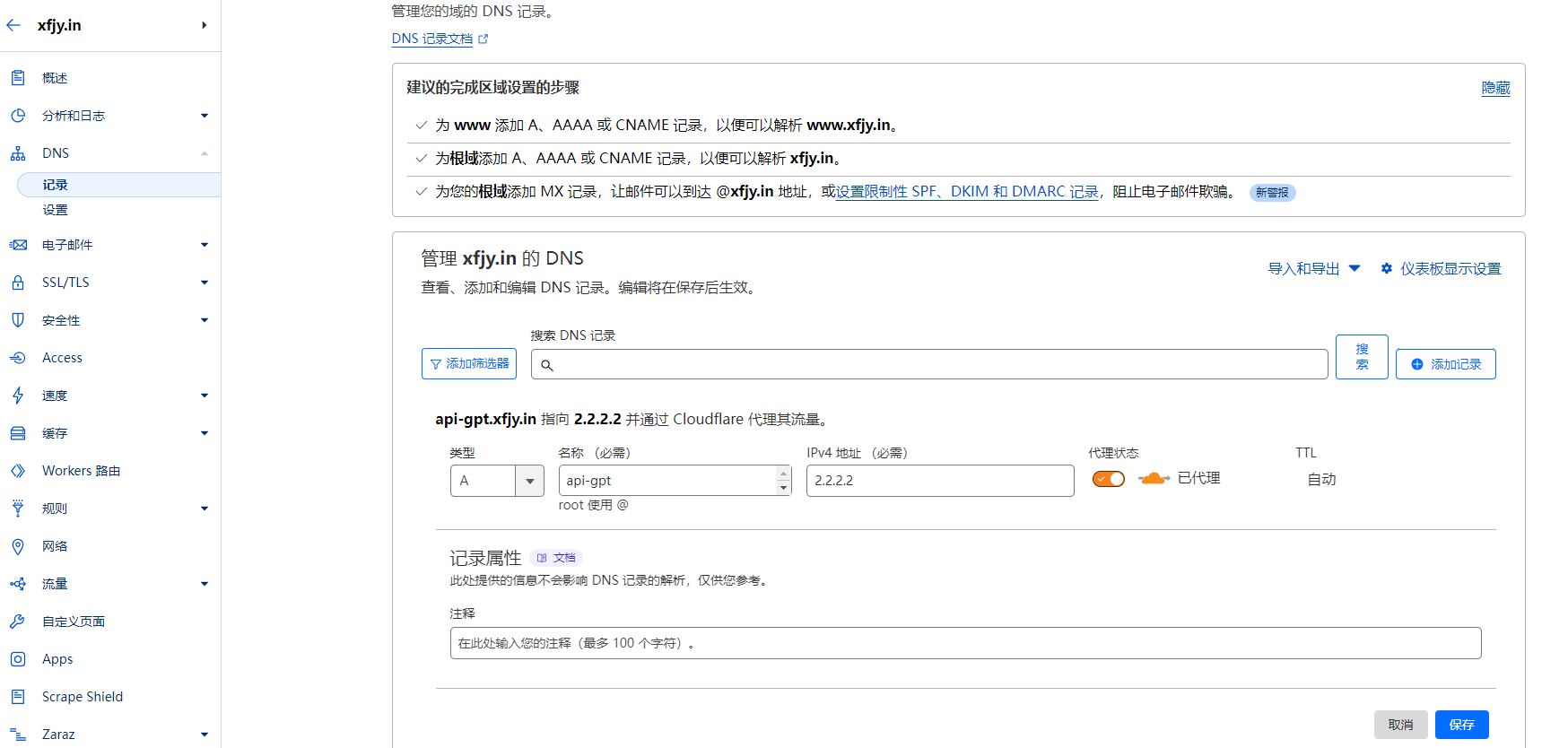Viewport: 1568px width, 748px height.
Task: Click the 流量 traffic icon
Action: (18, 584)
